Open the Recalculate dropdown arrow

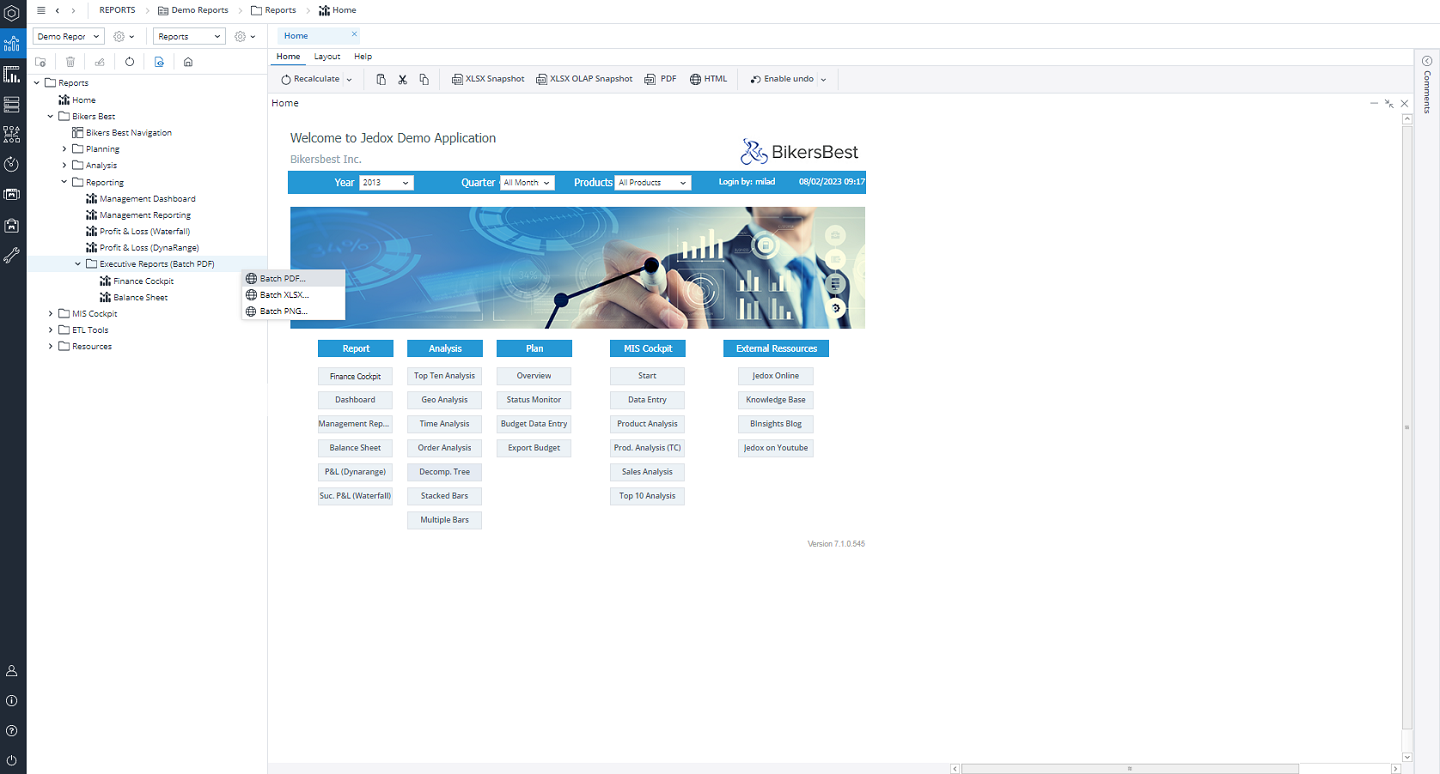349,79
